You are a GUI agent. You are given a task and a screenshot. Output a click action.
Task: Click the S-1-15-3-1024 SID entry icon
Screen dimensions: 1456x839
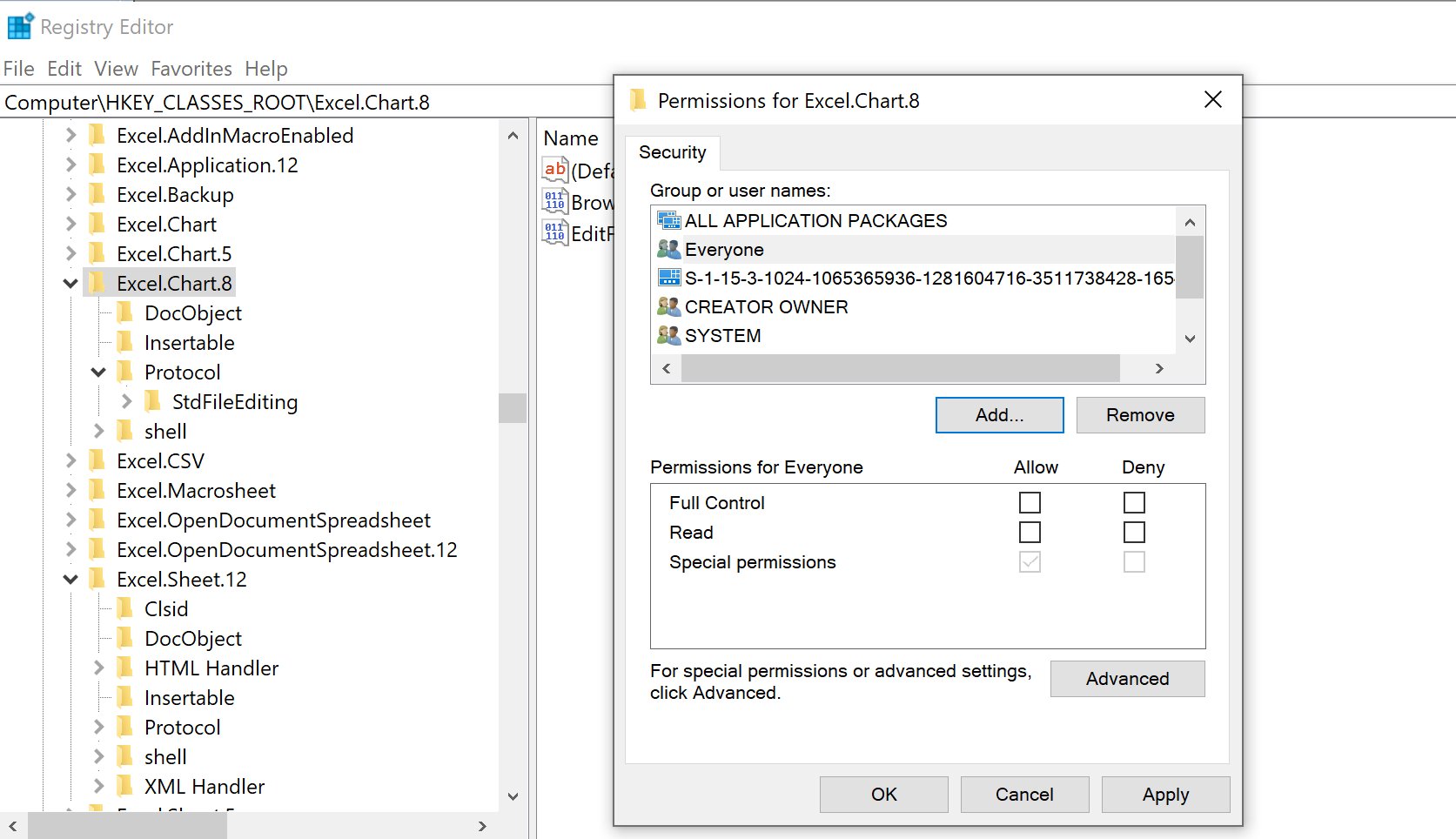coord(668,279)
